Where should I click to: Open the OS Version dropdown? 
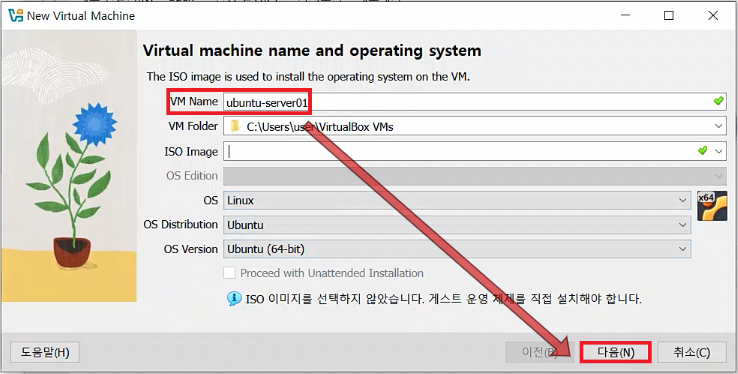(x=457, y=249)
